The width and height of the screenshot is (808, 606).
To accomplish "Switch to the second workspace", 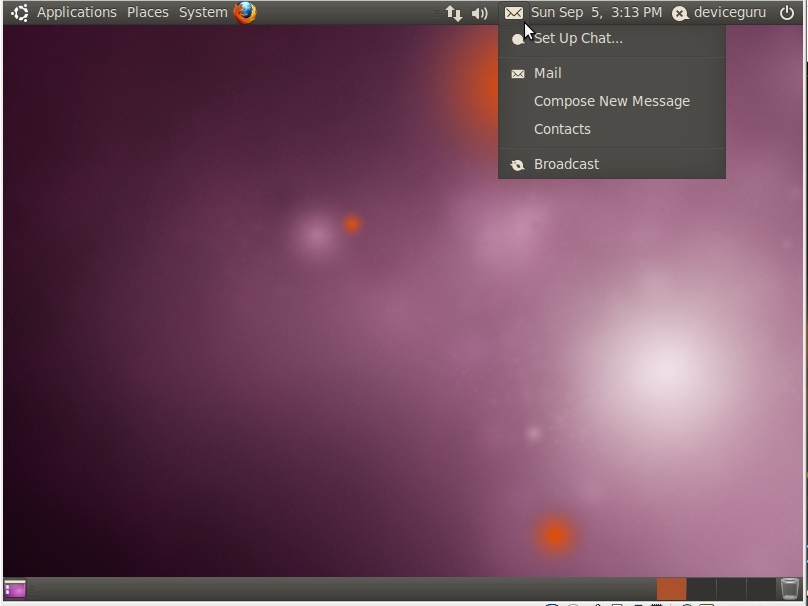I will pos(701,589).
